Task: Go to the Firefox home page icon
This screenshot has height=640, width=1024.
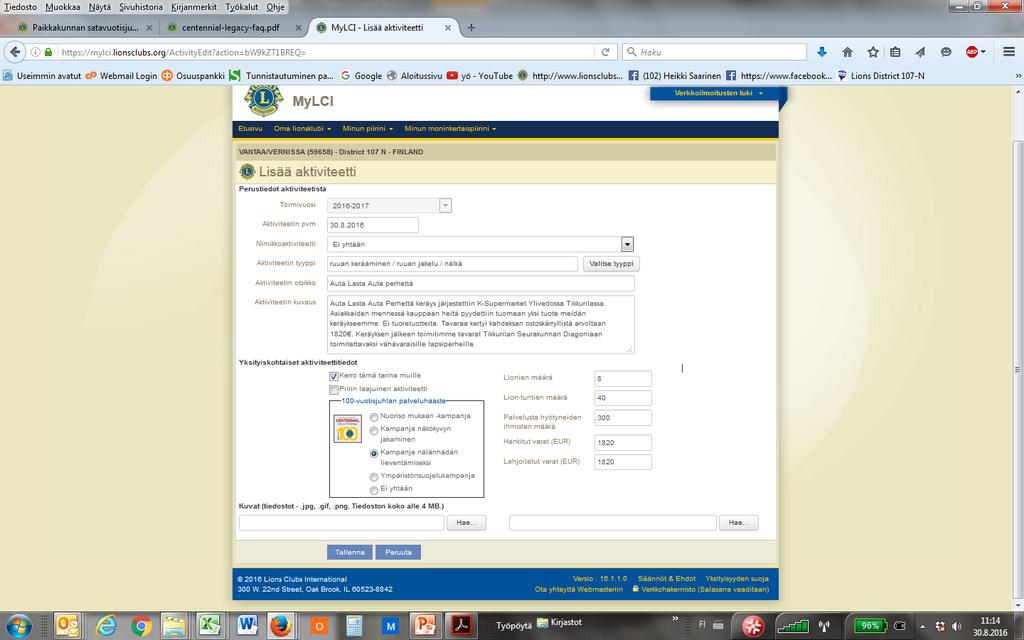Action: pyautogui.click(x=847, y=52)
